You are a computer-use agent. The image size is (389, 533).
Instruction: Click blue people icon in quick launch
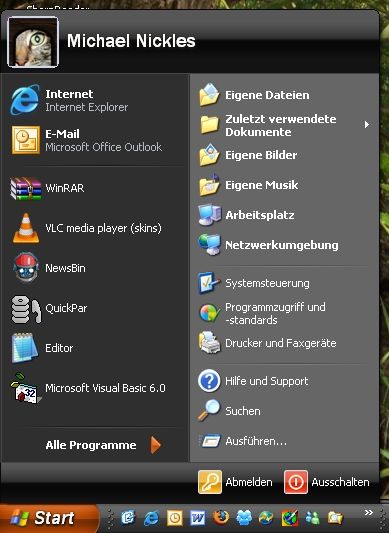(244, 518)
